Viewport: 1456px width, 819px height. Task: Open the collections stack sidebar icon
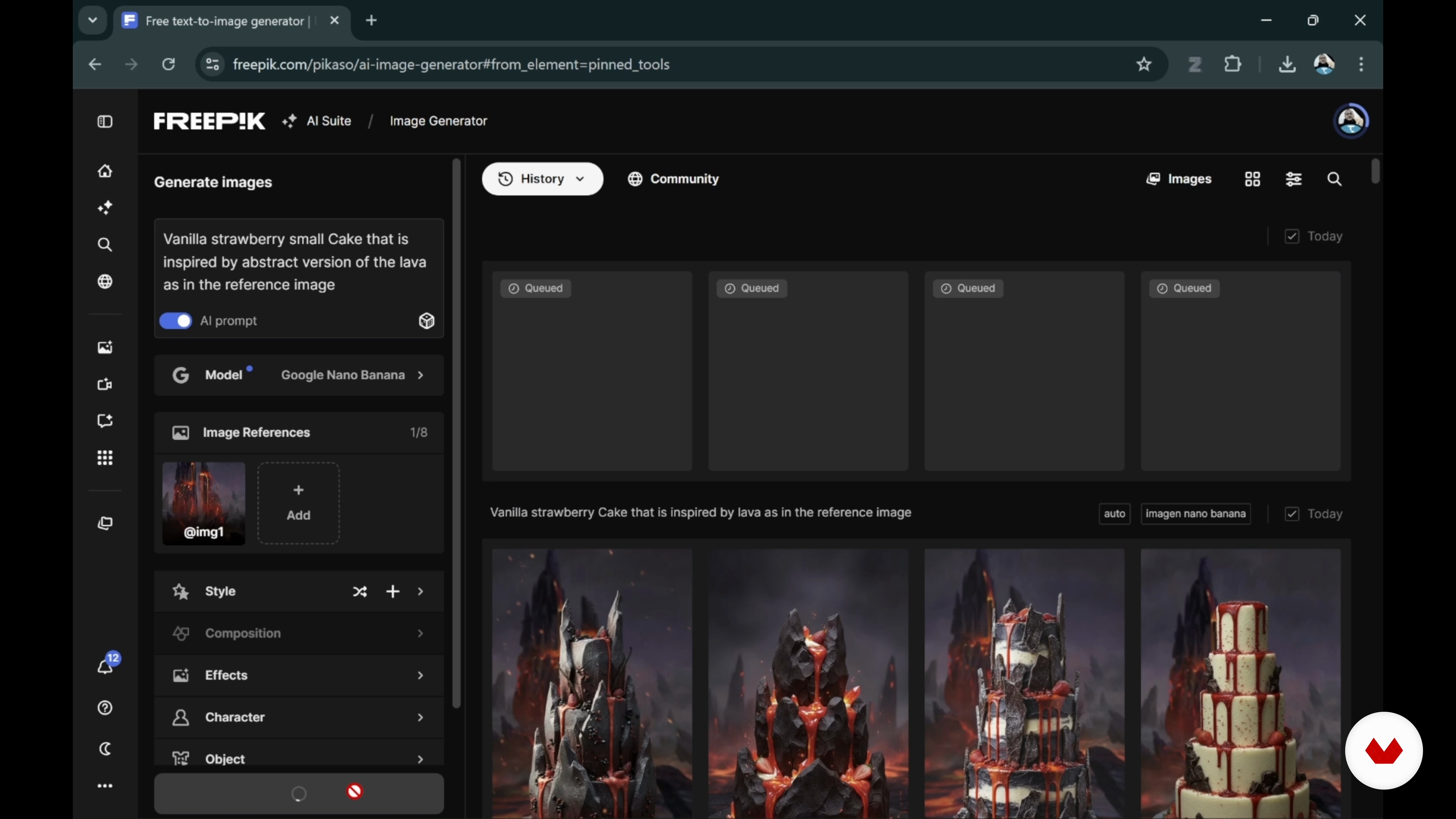105,523
